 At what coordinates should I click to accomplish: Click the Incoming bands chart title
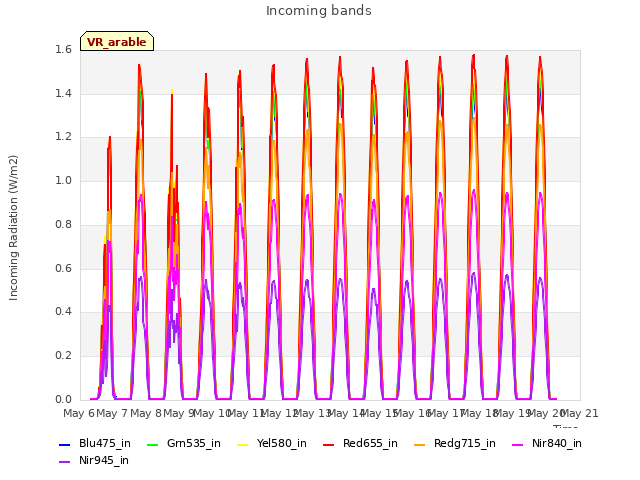[x=319, y=11]
